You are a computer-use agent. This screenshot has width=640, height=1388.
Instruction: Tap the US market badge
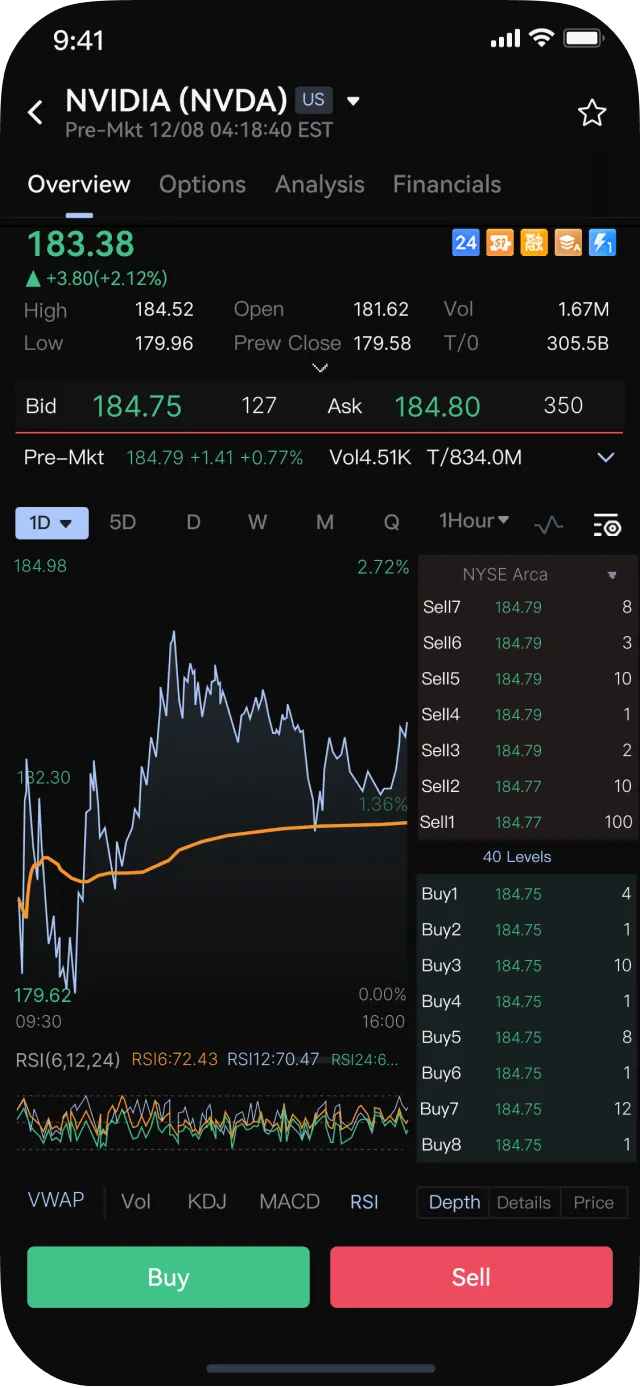[x=313, y=100]
